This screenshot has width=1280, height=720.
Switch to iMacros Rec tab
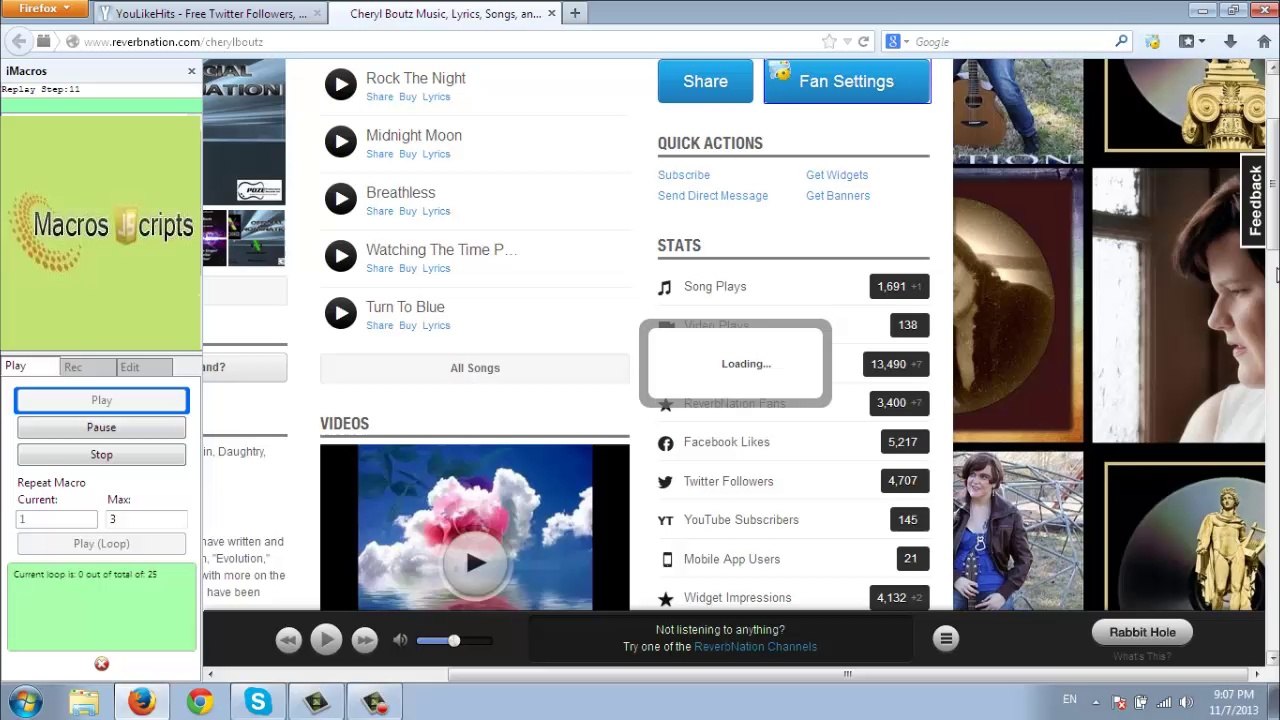click(x=87, y=367)
